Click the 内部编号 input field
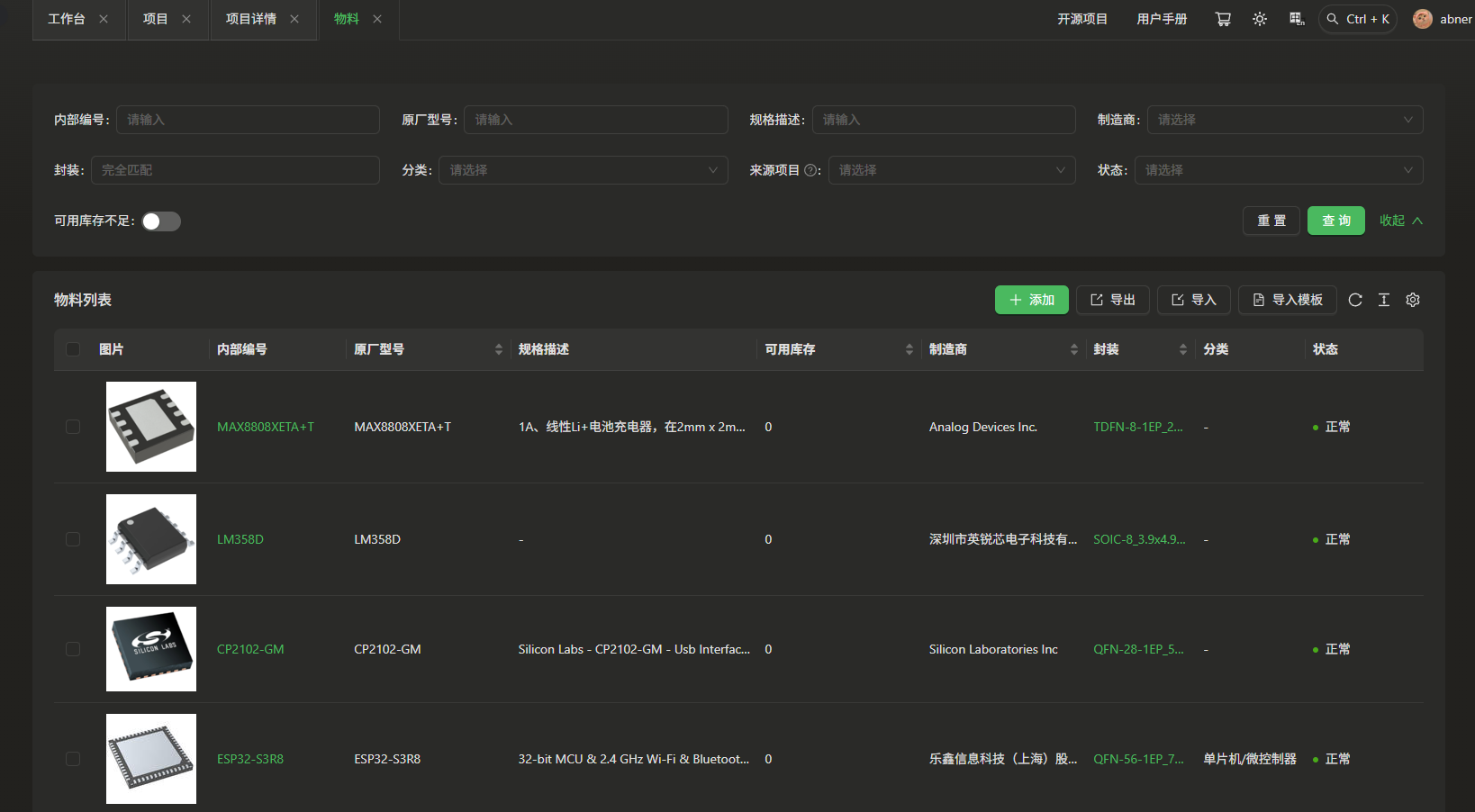1475x812 pixels. click(x=248, y=120)
